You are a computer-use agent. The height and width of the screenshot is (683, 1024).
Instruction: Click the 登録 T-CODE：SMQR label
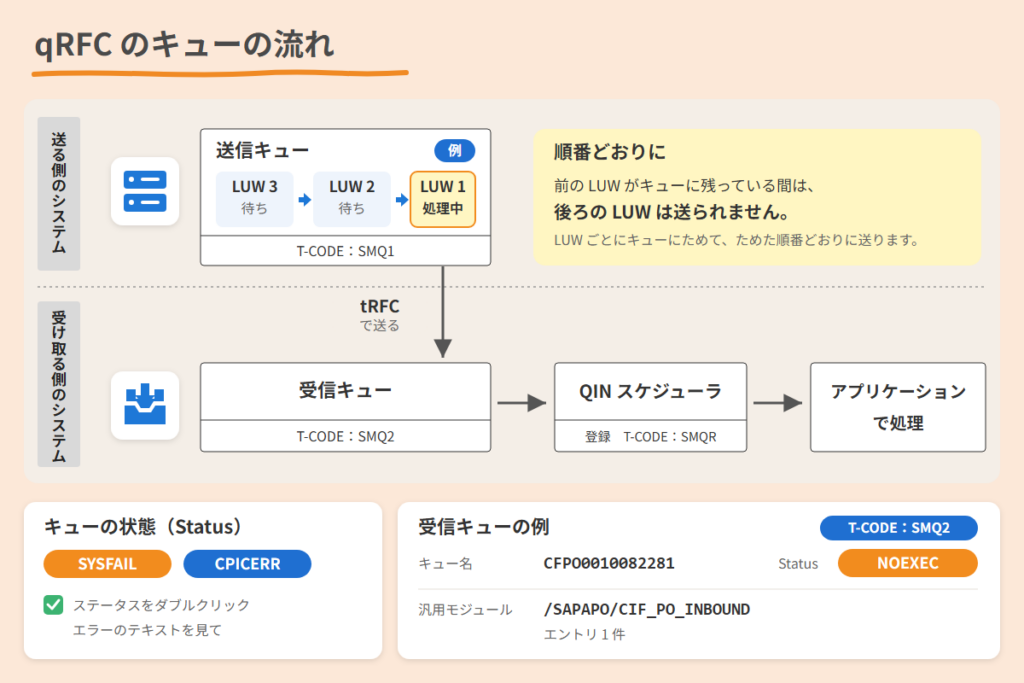(650, 437)
